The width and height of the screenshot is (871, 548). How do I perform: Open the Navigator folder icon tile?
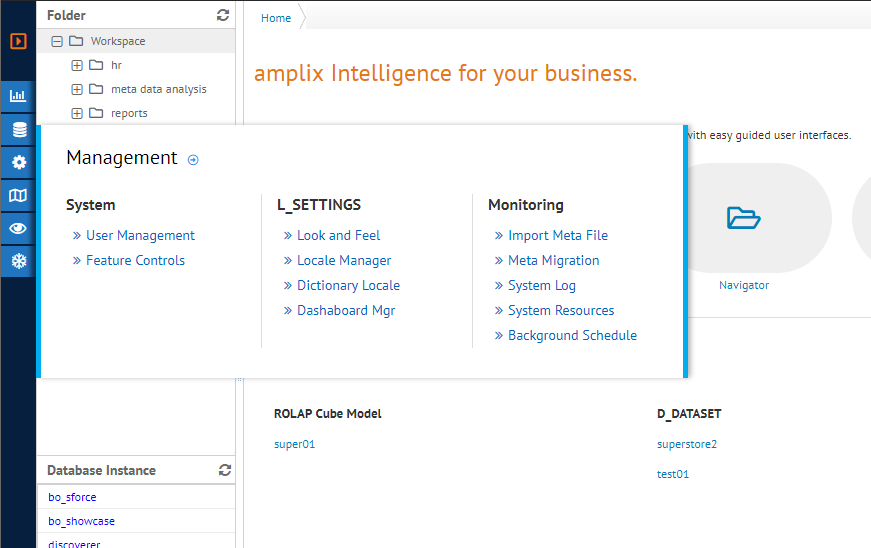coord(744,217)
